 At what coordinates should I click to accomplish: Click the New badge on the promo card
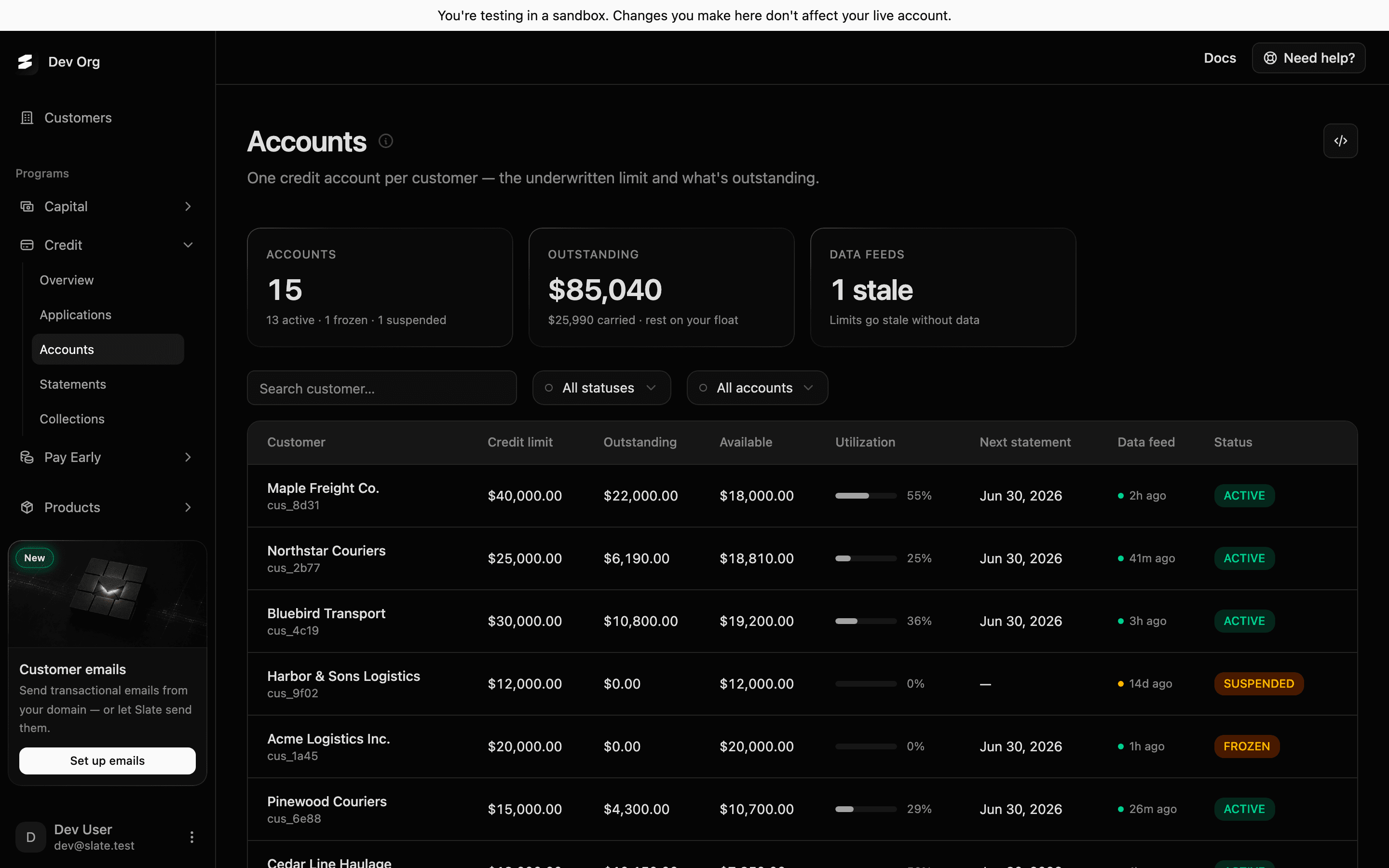pyautogui.click(x=34, y=557)
